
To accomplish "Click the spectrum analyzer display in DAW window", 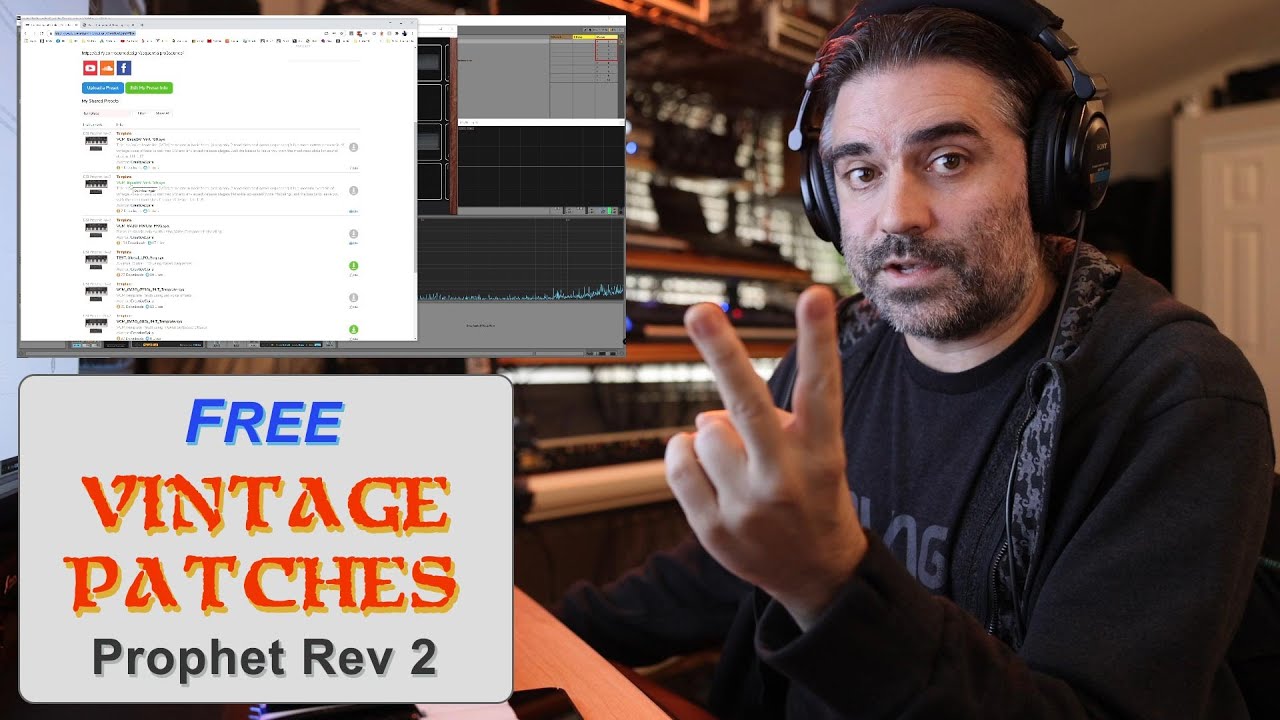I will click(521, 258).
